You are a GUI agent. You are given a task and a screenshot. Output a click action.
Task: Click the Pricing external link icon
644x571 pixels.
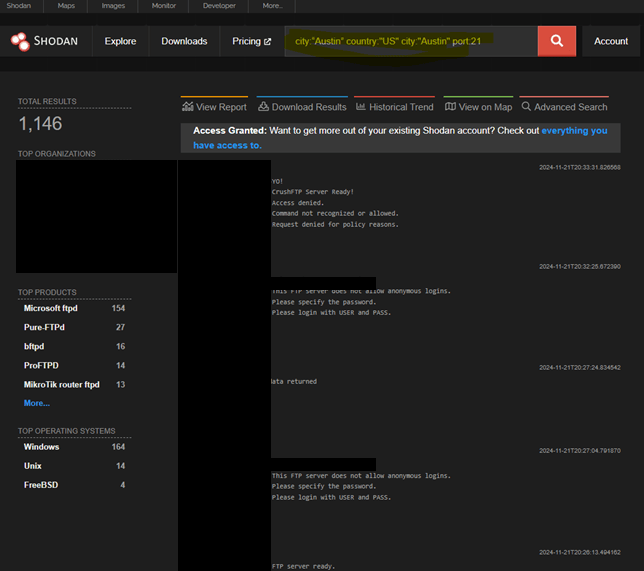pyautogui.click(x=267, y=41)
